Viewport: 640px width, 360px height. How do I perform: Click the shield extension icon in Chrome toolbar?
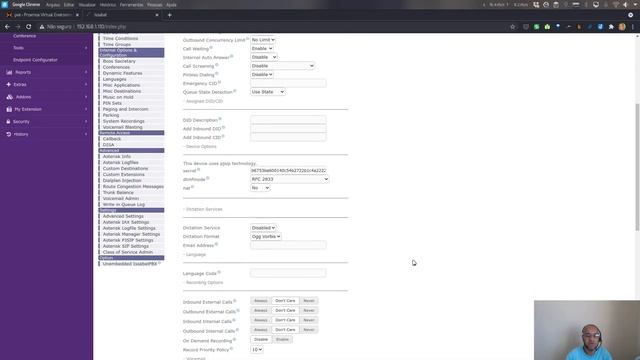coord(526,27)
